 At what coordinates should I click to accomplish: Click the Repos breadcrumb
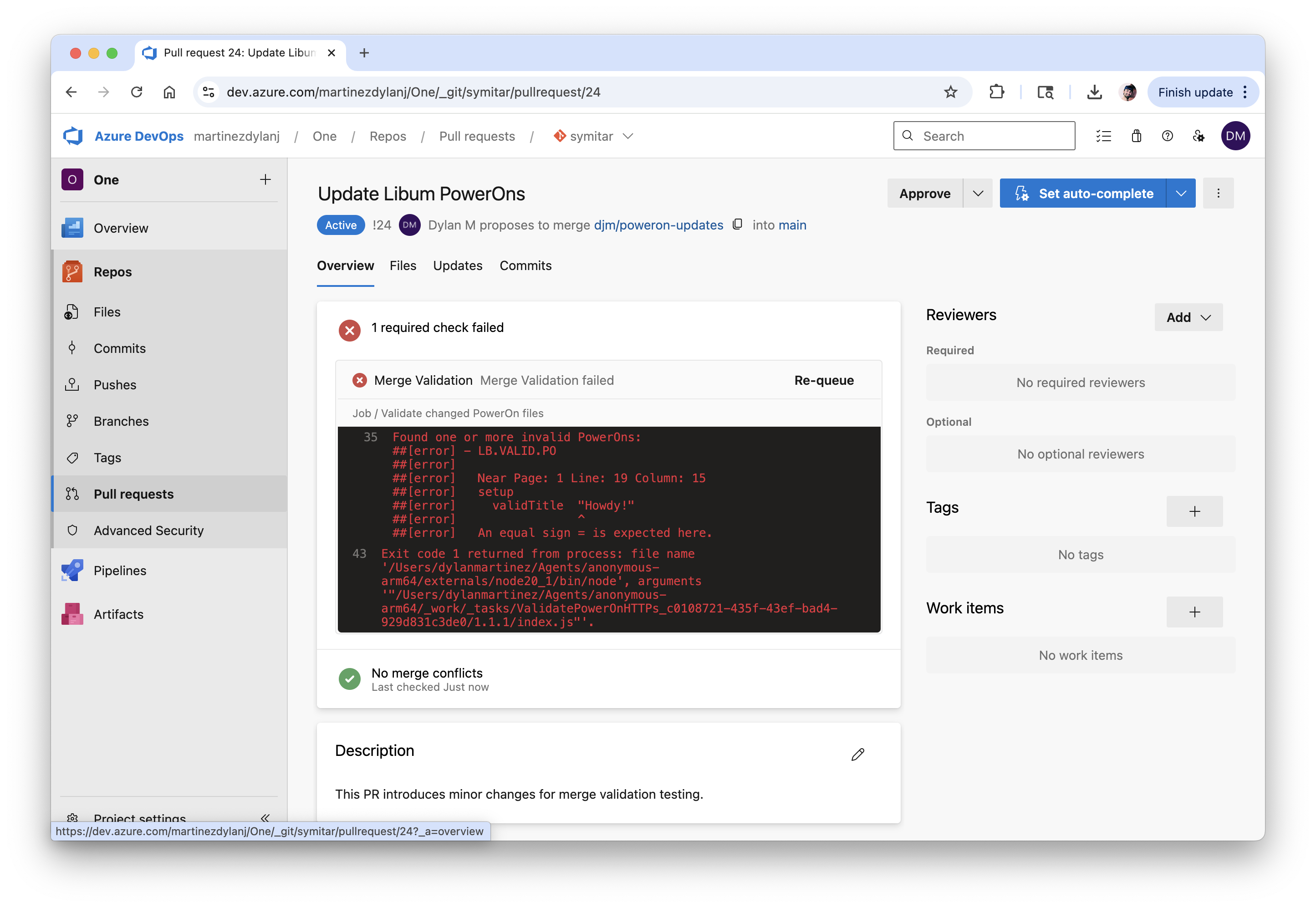coord(388,137)
